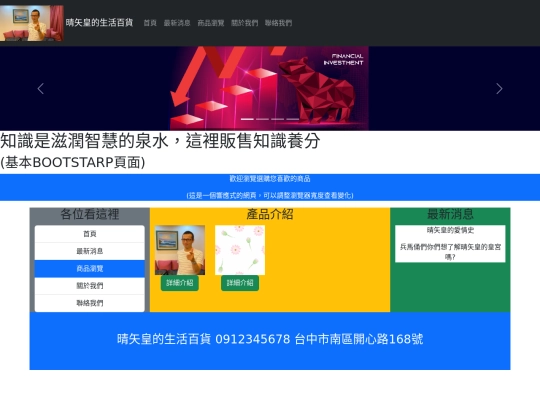The image size is (540, 405).
Task: Open the 晴矢皇的生活百貨 brand link
Action: tap(99, 23)
